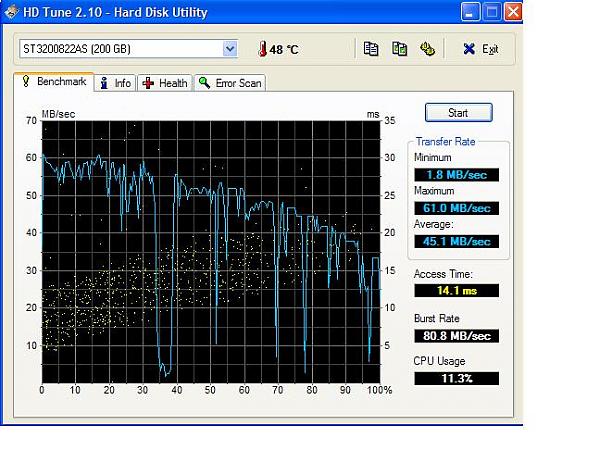600x450 pixels.
Task: Go to the Error Scan tab
Action: (x=230, y=83)
